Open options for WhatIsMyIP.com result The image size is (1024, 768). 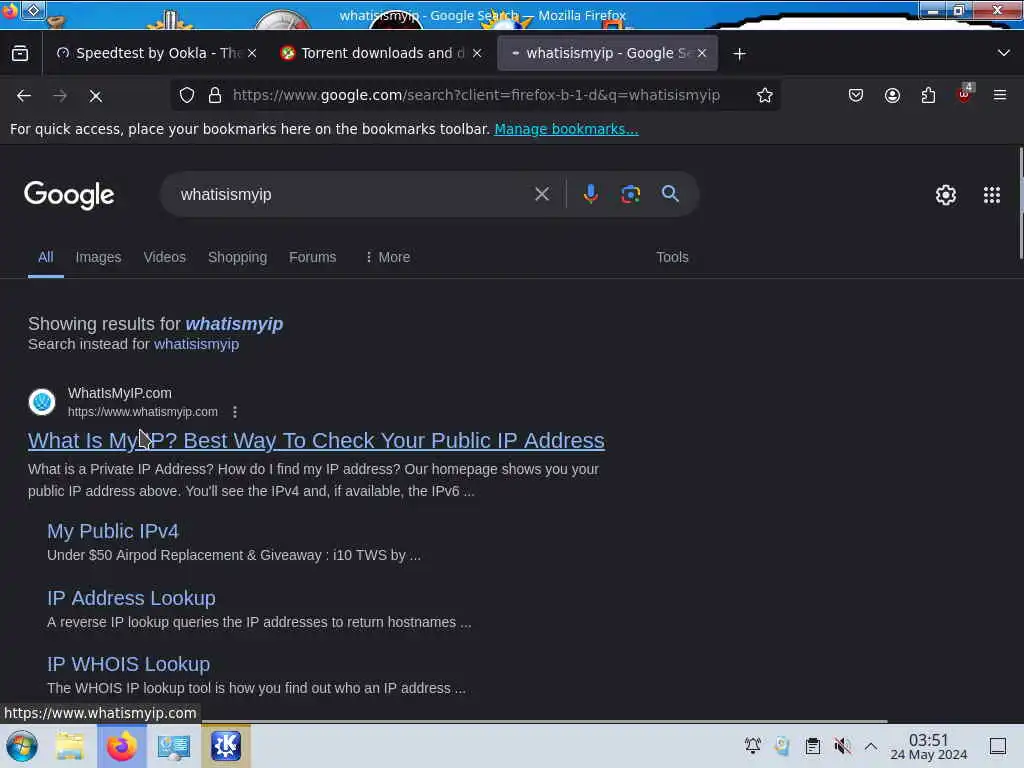235,412
